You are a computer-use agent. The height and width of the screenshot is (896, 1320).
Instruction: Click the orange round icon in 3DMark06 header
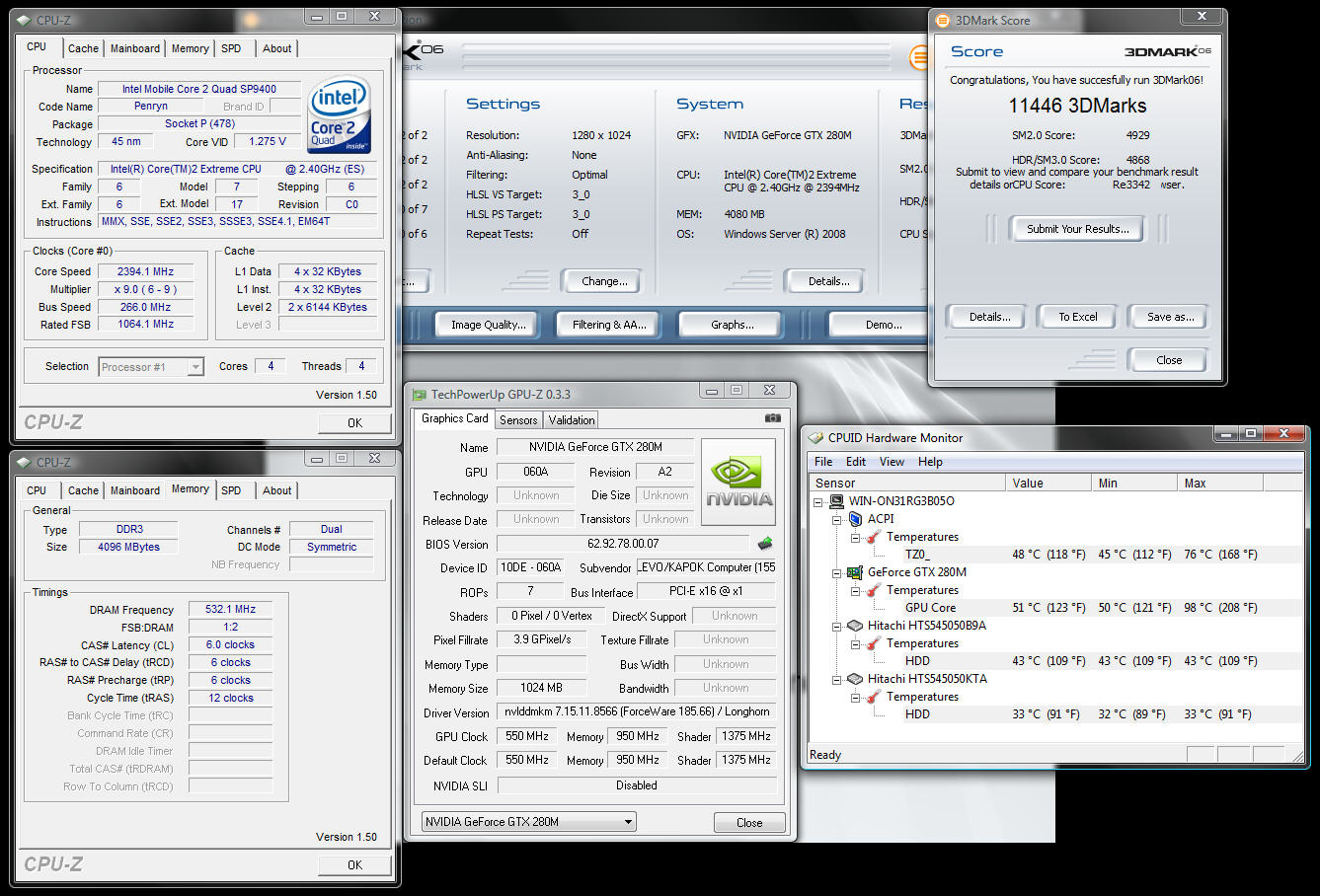coord(919,57)
